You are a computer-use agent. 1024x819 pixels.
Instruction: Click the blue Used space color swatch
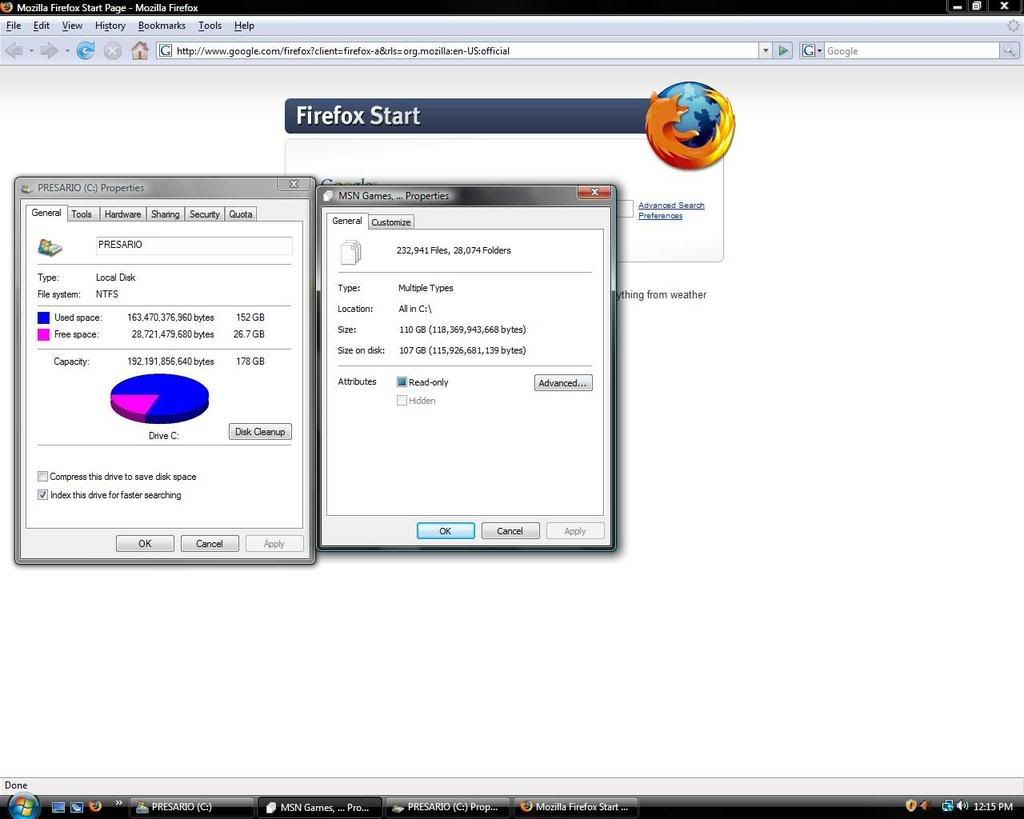44,317
